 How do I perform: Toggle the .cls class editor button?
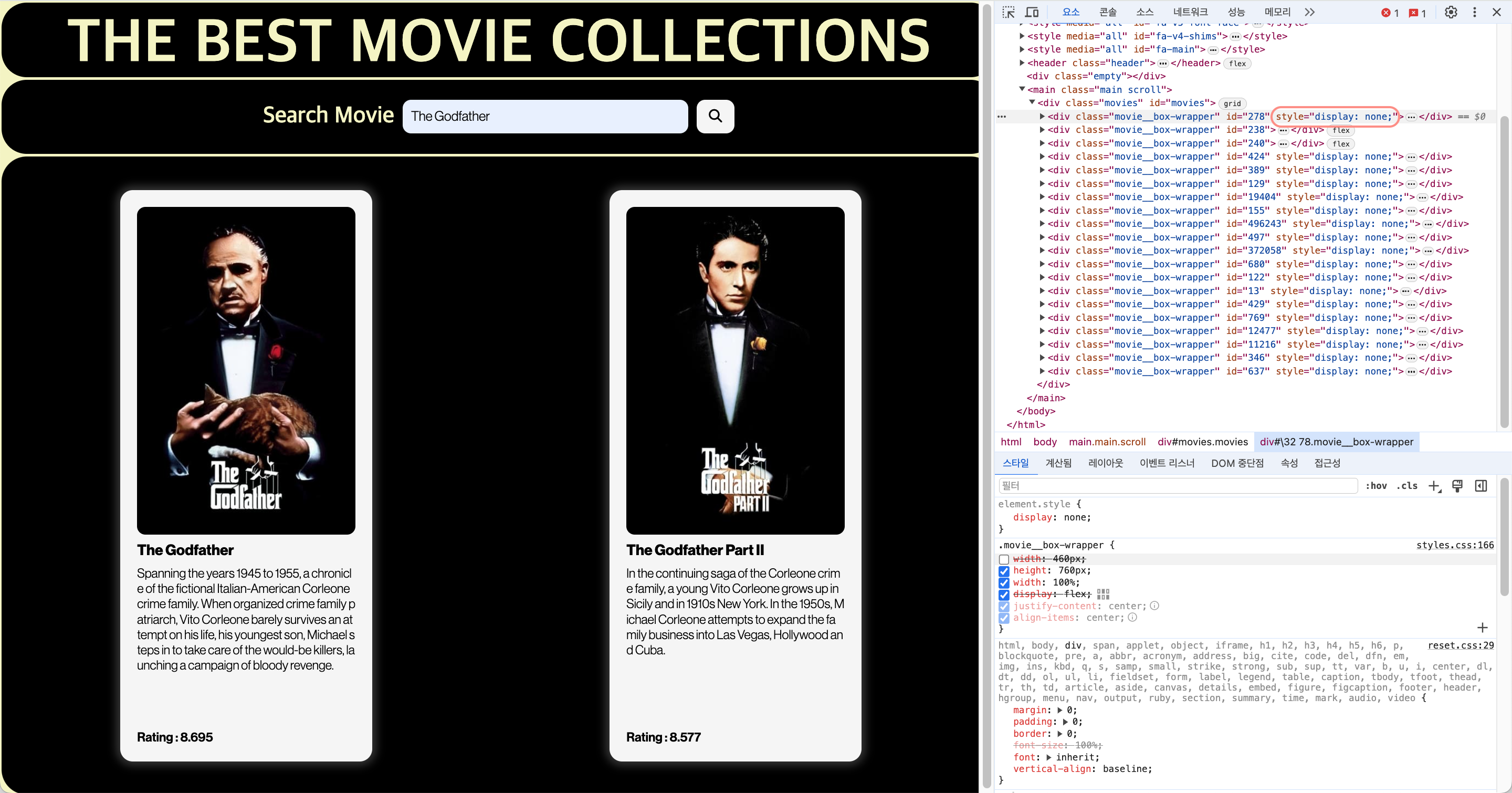1407,486
